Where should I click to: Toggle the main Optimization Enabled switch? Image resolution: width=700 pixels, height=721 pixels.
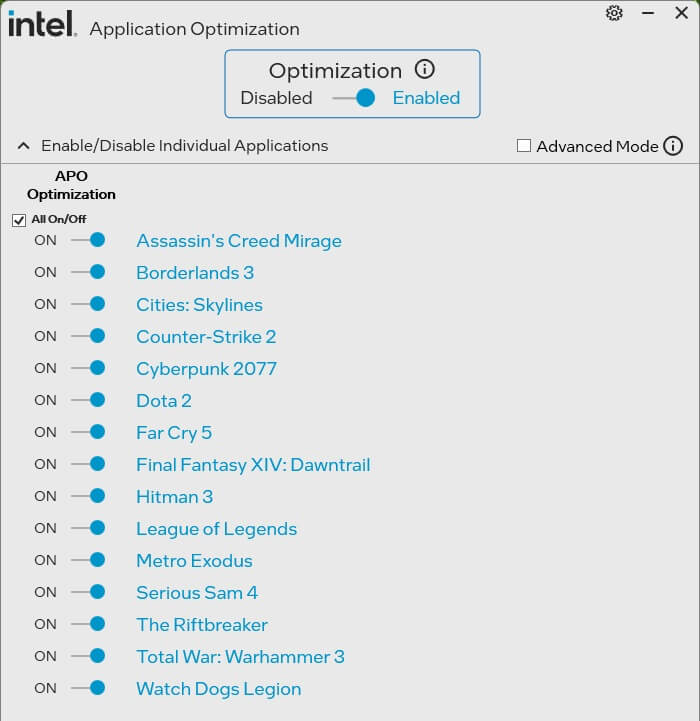pyautogui.click(x=354, y=98)
